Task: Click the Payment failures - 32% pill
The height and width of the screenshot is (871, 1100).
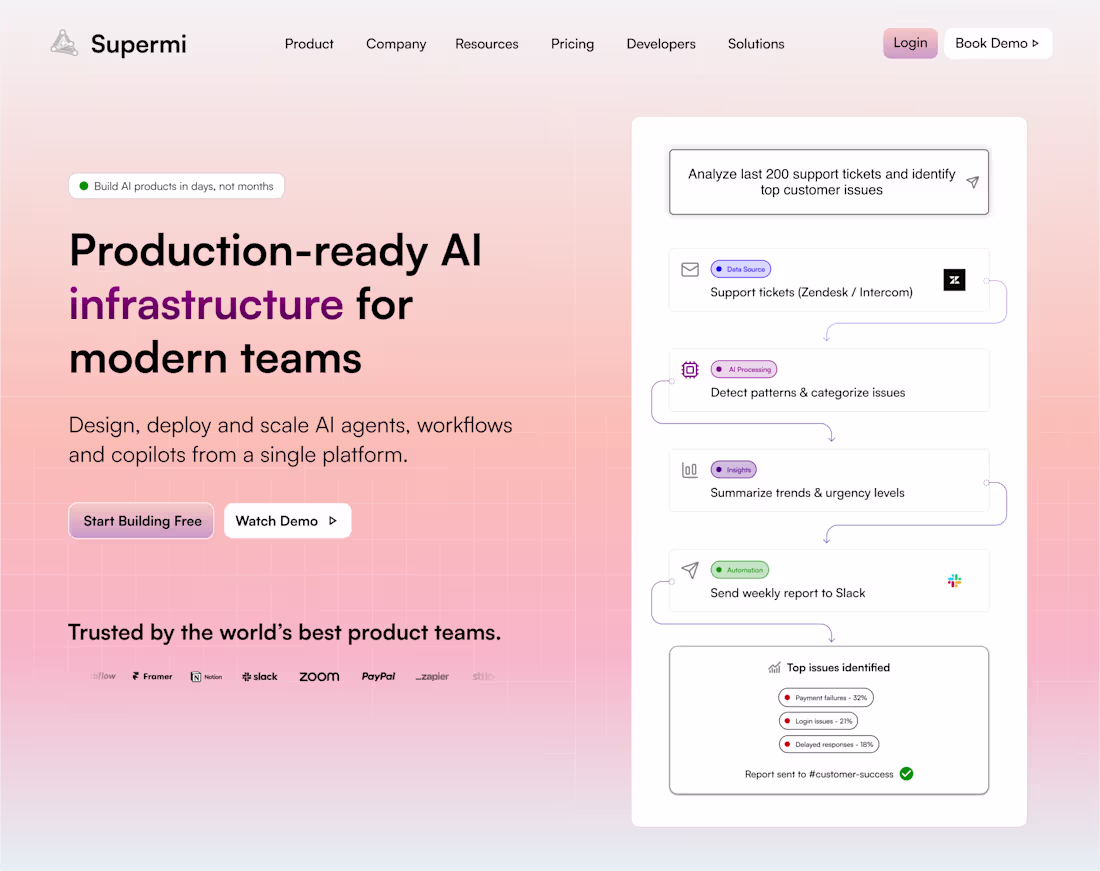Action: 825,698
